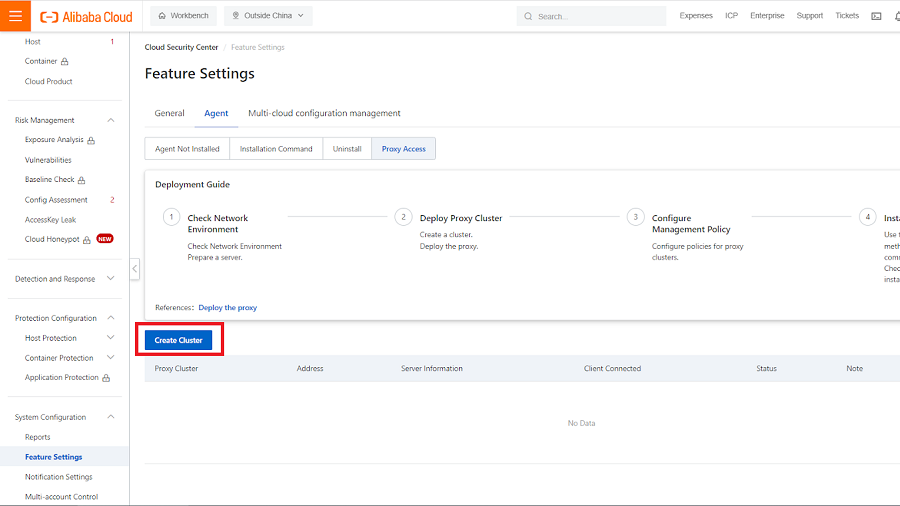Open the orange hamburger menu

point(15,16)
